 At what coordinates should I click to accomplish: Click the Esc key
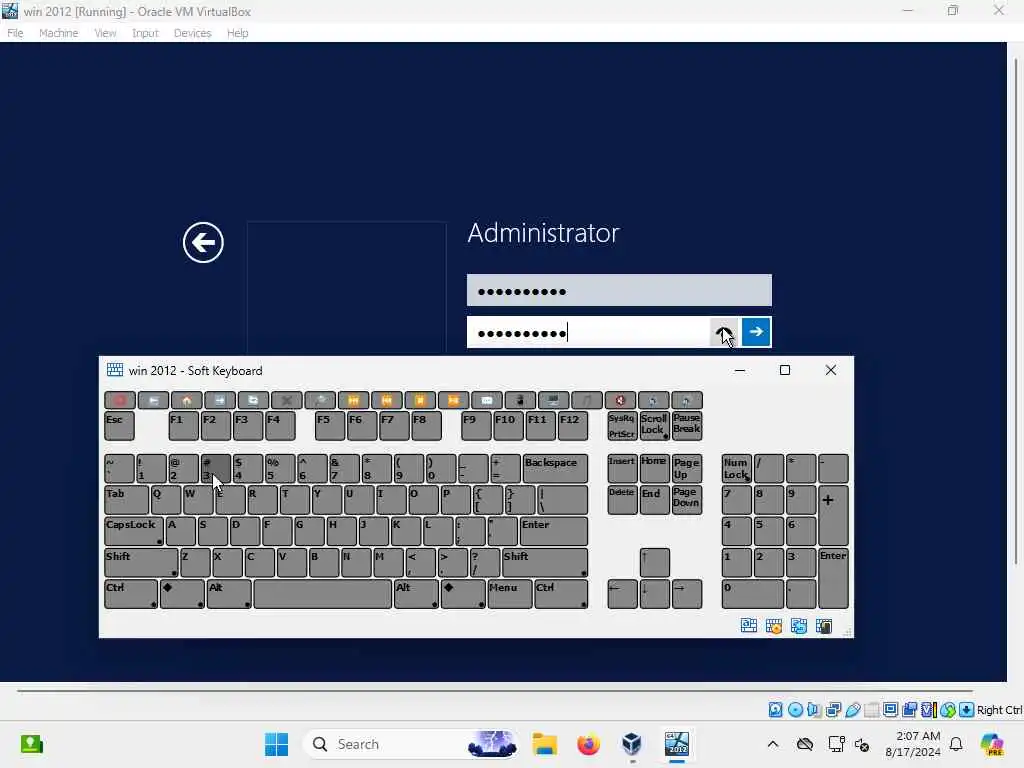click(x=120, y=425)
